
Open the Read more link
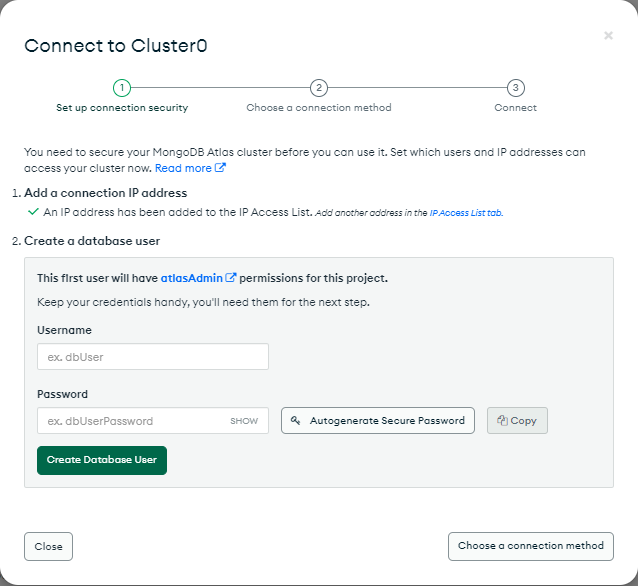pos(183,168)
